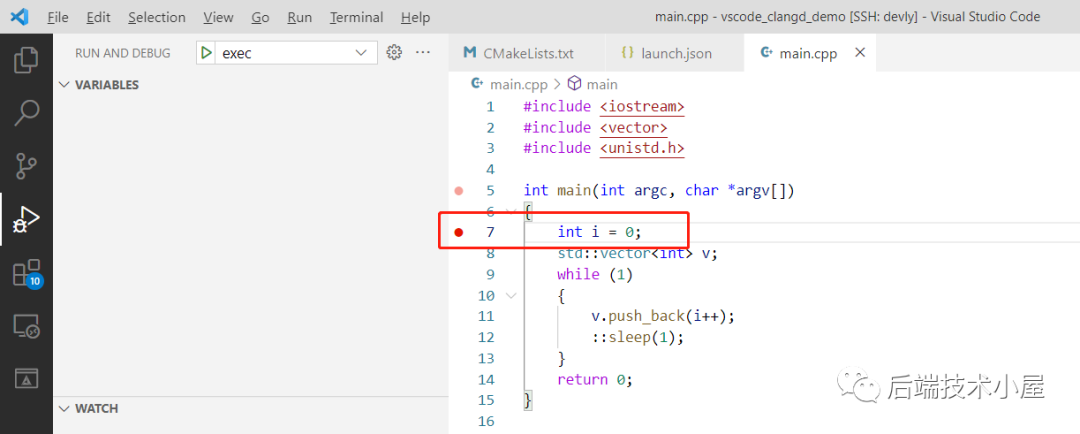Click the while (1) statement

coord(595,274)
